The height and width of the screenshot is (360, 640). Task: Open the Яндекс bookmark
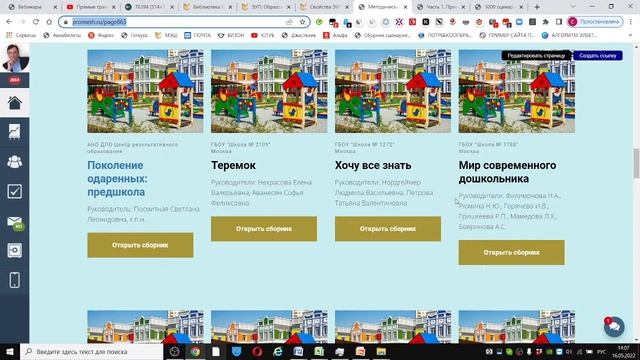pos(101,36)
